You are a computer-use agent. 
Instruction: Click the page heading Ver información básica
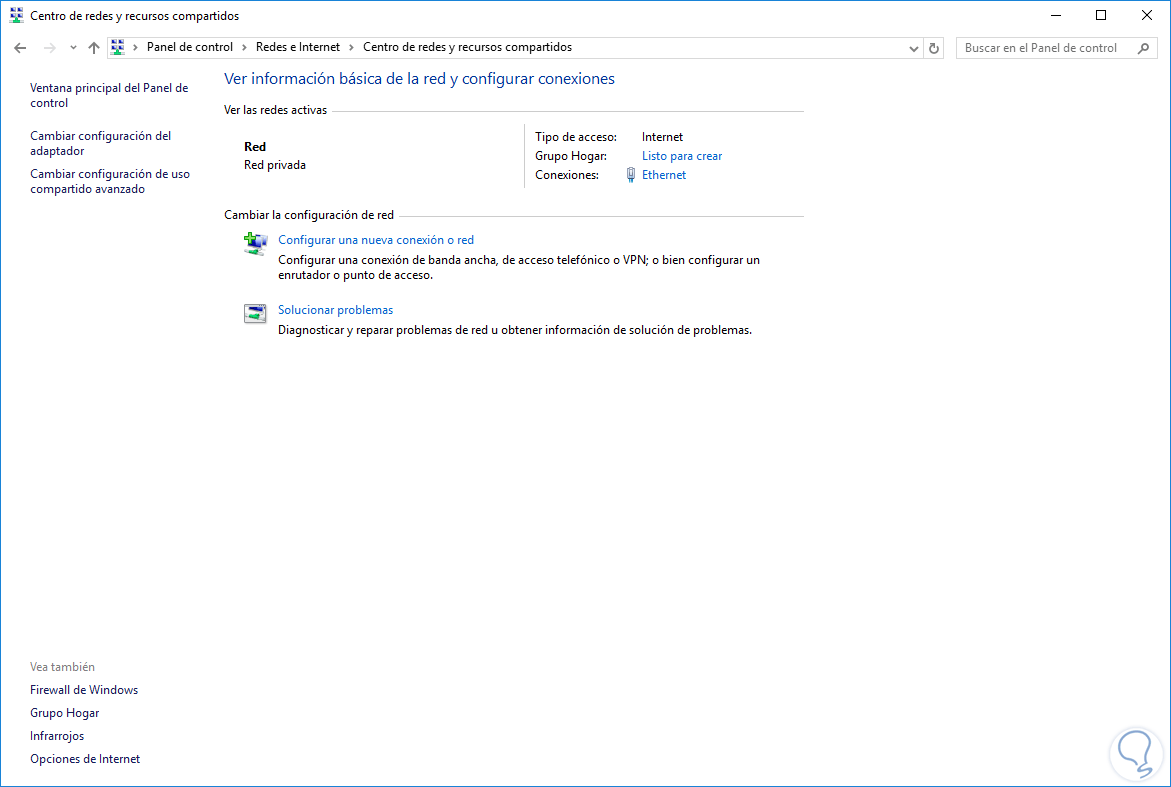[419, 78]
